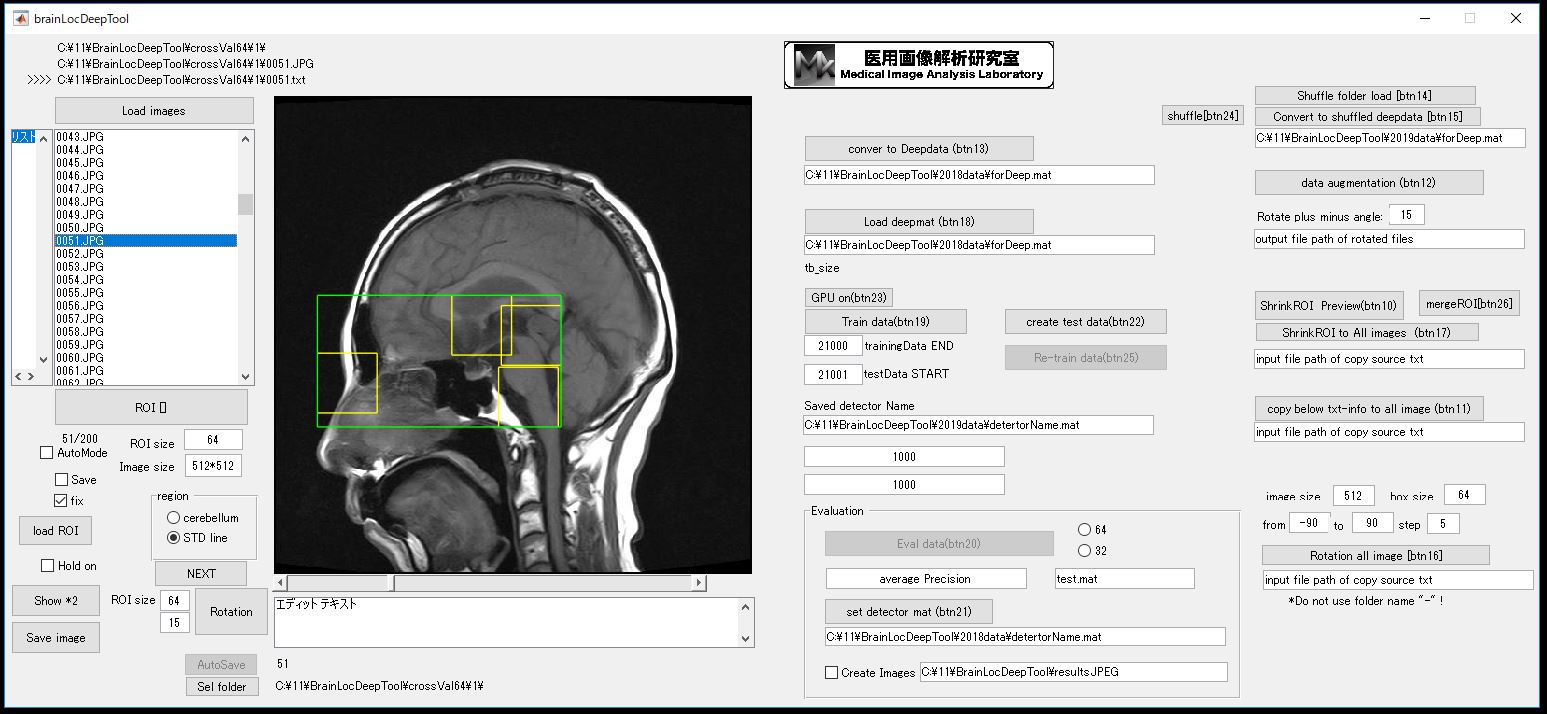Click the Image size field 512*512

pyautogui.click(x=213, y=466)
